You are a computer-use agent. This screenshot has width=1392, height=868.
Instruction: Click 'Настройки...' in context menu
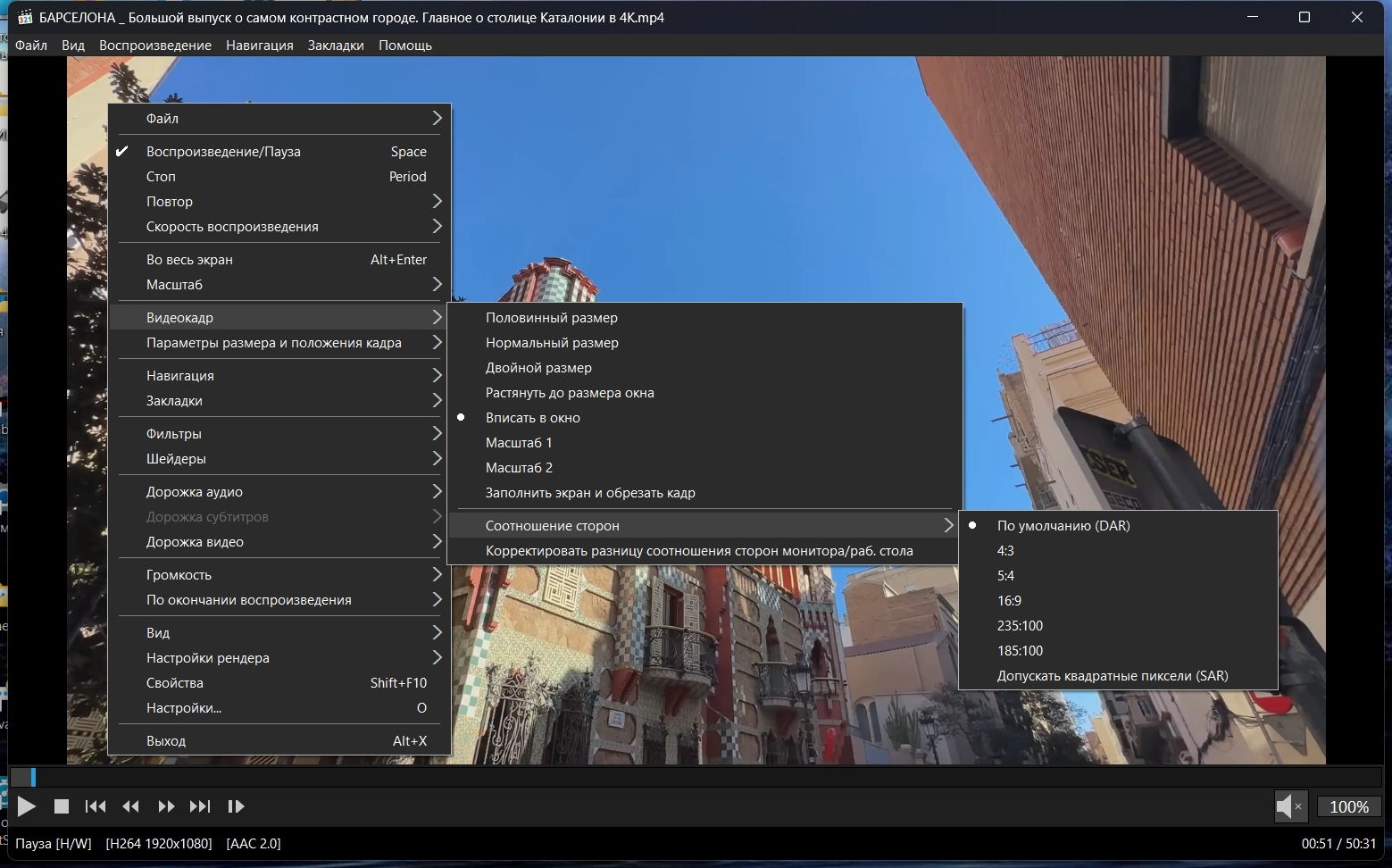click(184, 708)
